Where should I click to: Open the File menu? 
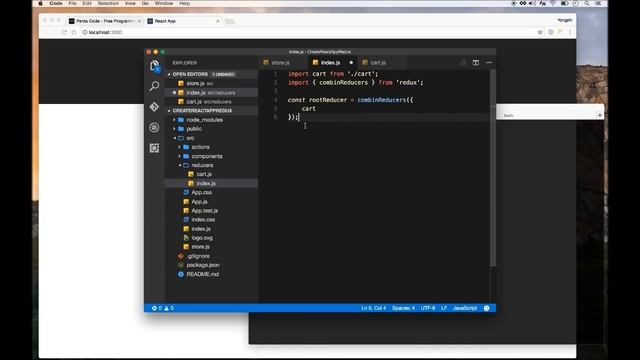pos(72,3)
